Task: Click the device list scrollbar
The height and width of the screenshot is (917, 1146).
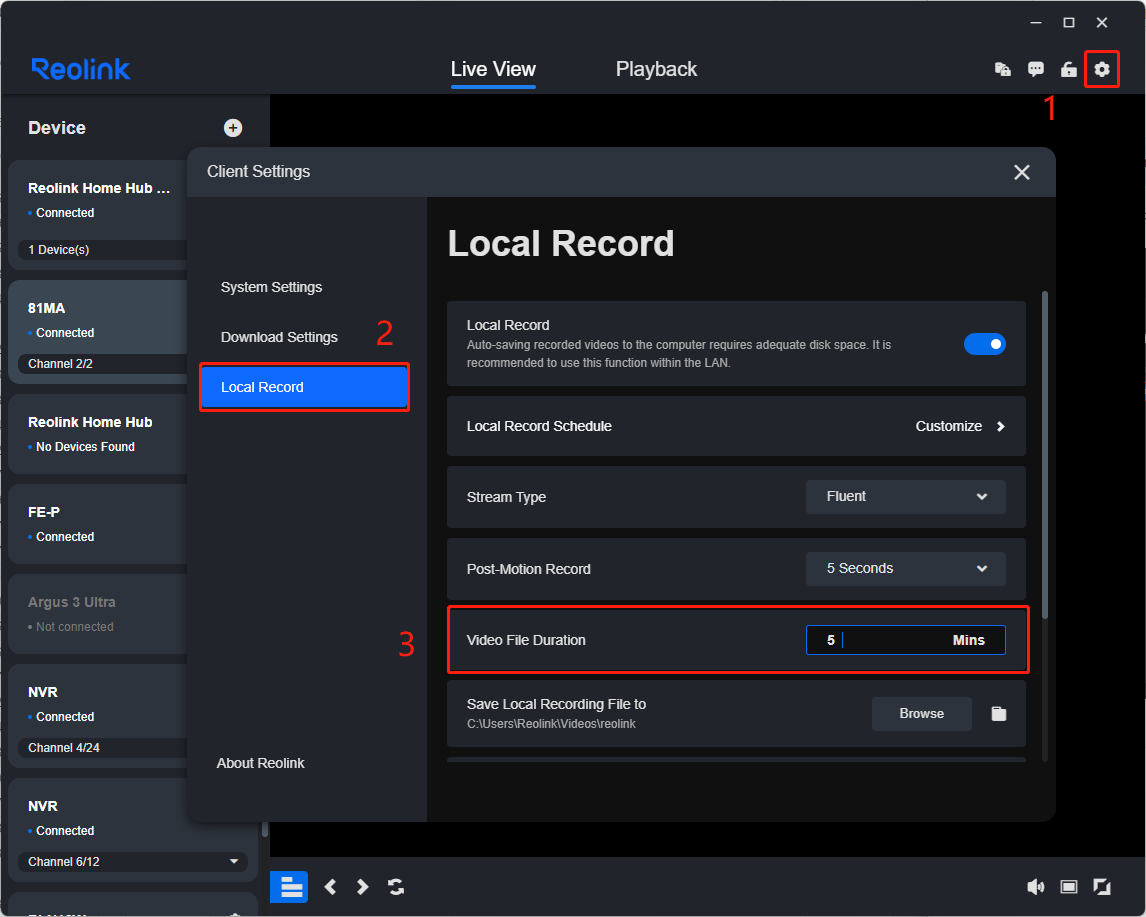Action: tap(265, 831)
